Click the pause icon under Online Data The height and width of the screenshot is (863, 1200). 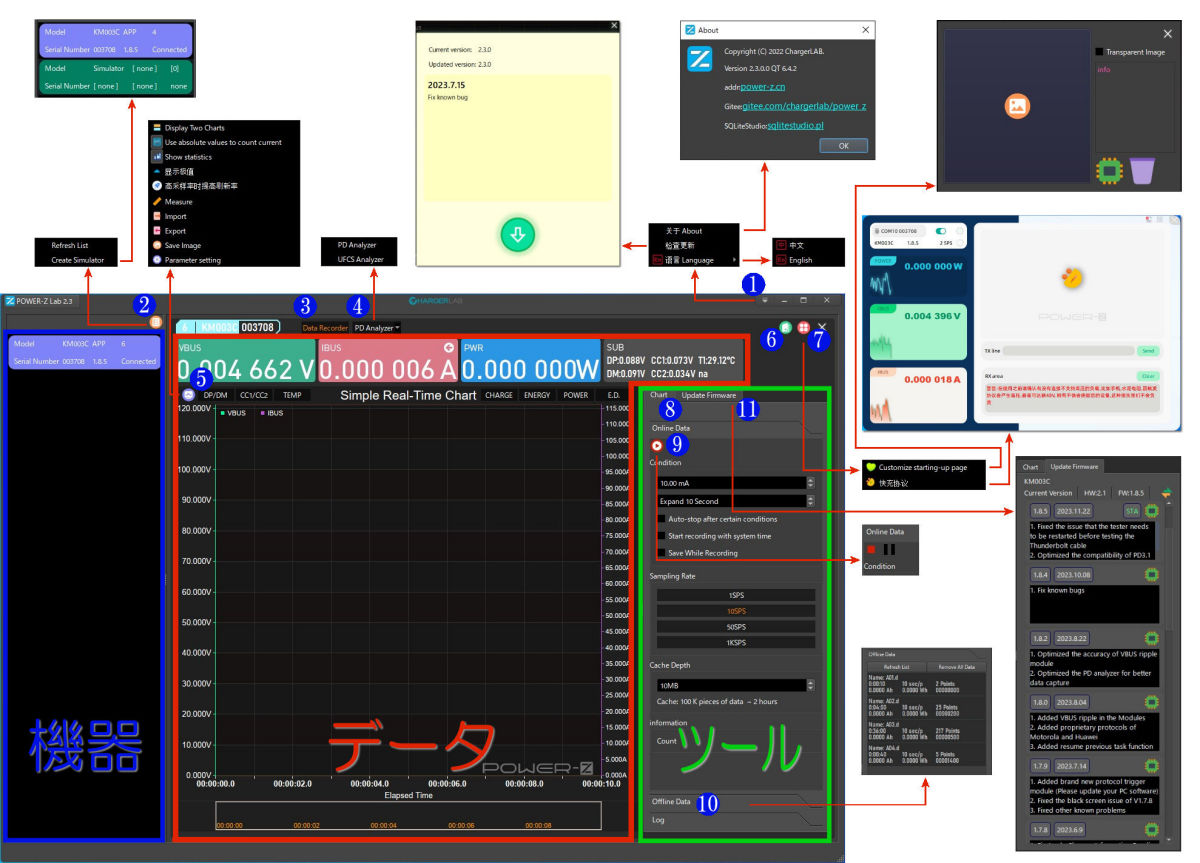click(x=889, y=549)
